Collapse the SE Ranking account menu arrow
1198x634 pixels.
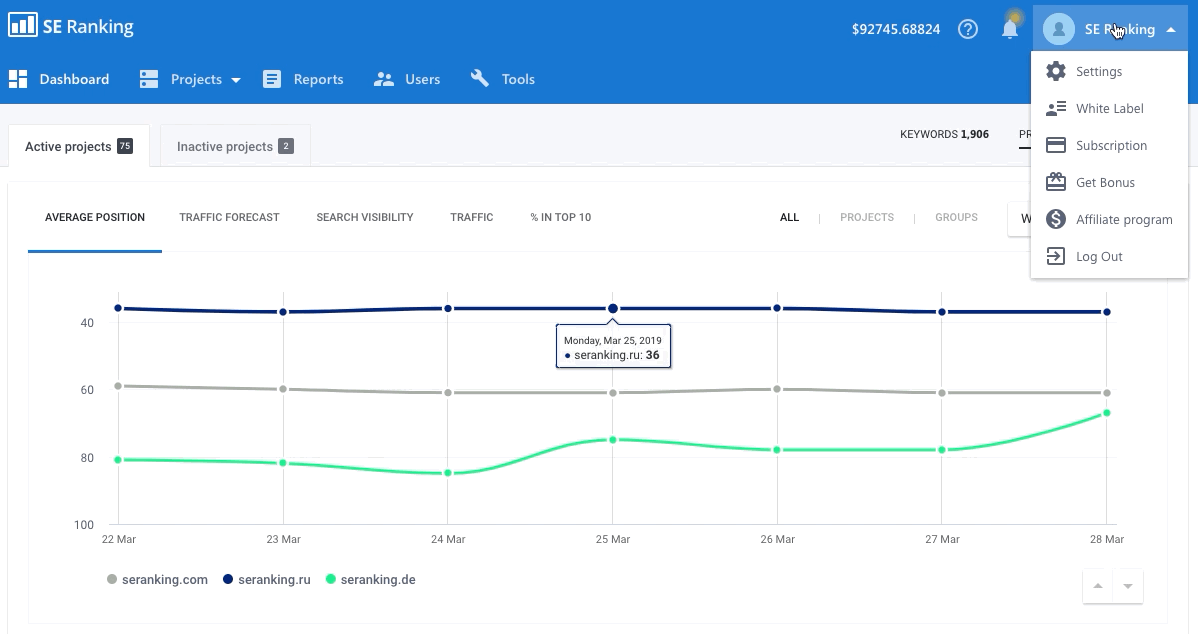1170,30
